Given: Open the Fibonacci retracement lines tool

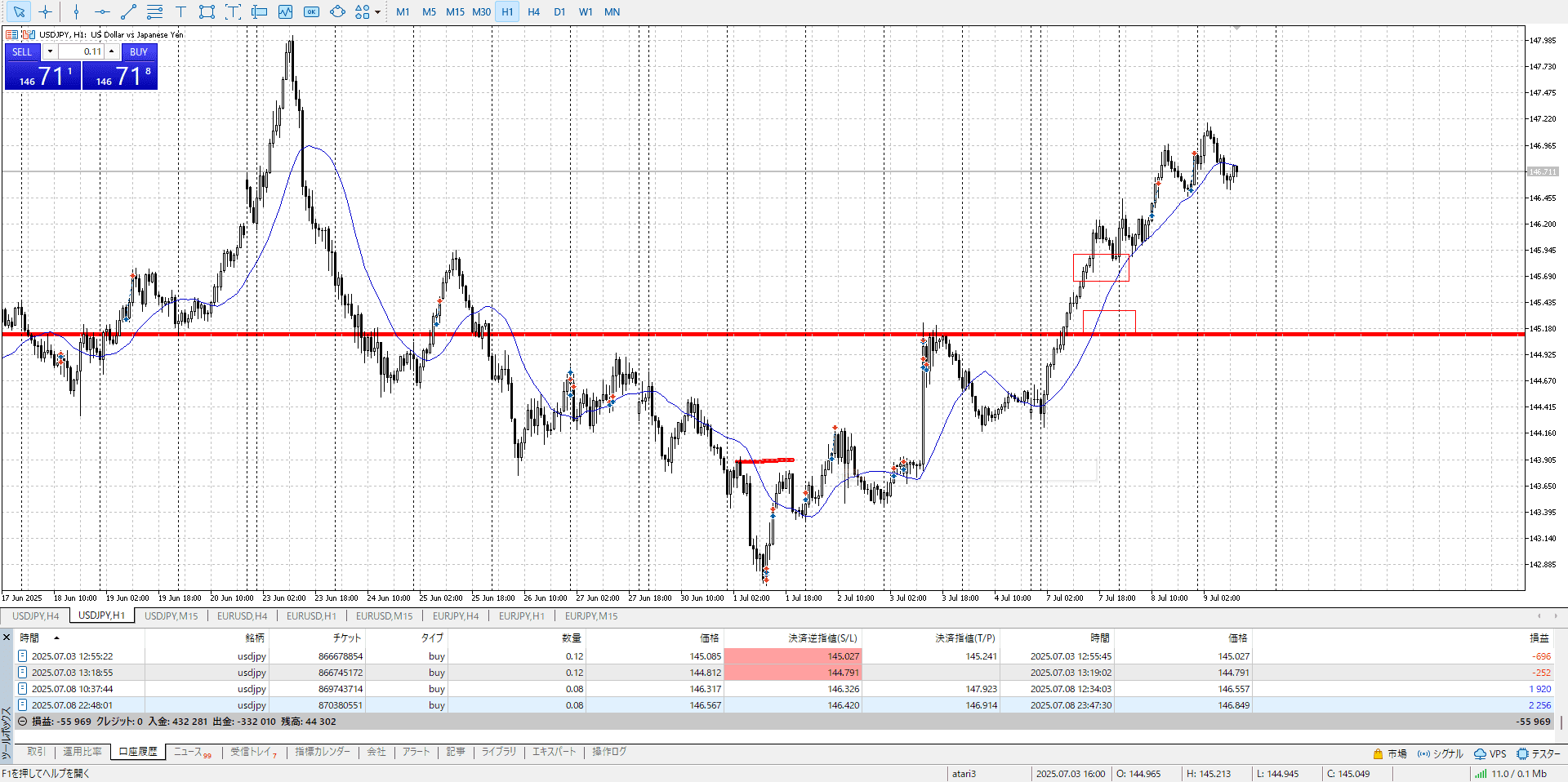Looking at the screenshot, I should pos(154,11).
